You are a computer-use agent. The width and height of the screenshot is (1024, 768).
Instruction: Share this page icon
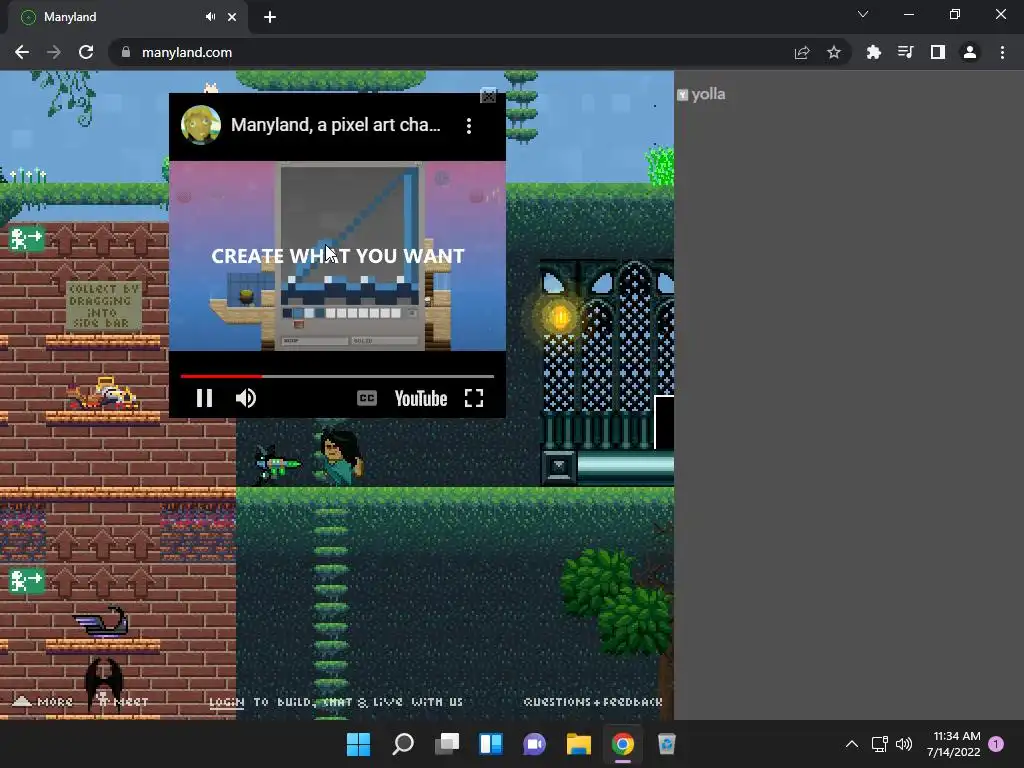point(802,52)
